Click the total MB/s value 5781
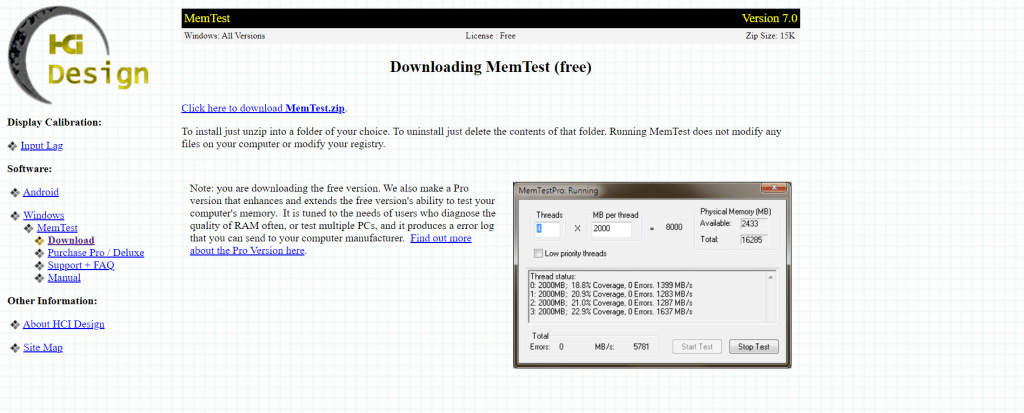This screenshot has width=1024, height=413. coord(641,347)
